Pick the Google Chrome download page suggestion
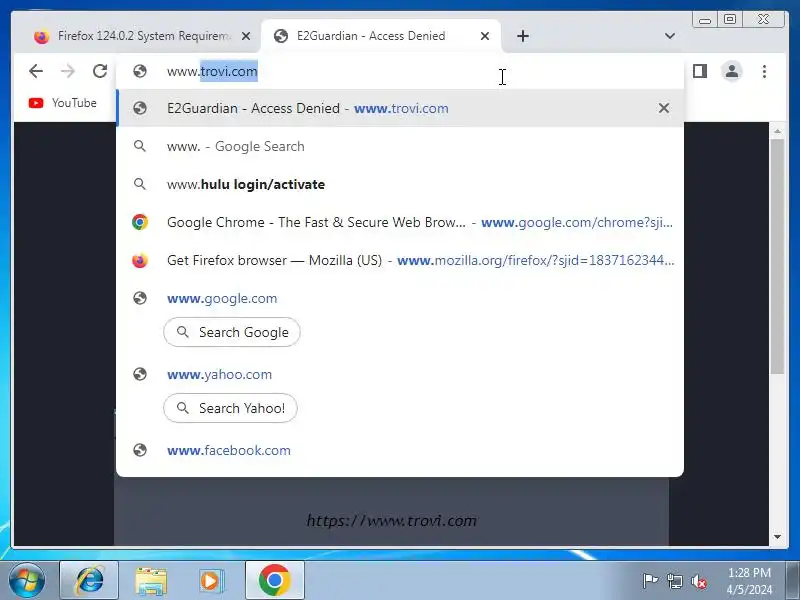The width and height of the screenshot is (800, 600). [x=400, y=222]
